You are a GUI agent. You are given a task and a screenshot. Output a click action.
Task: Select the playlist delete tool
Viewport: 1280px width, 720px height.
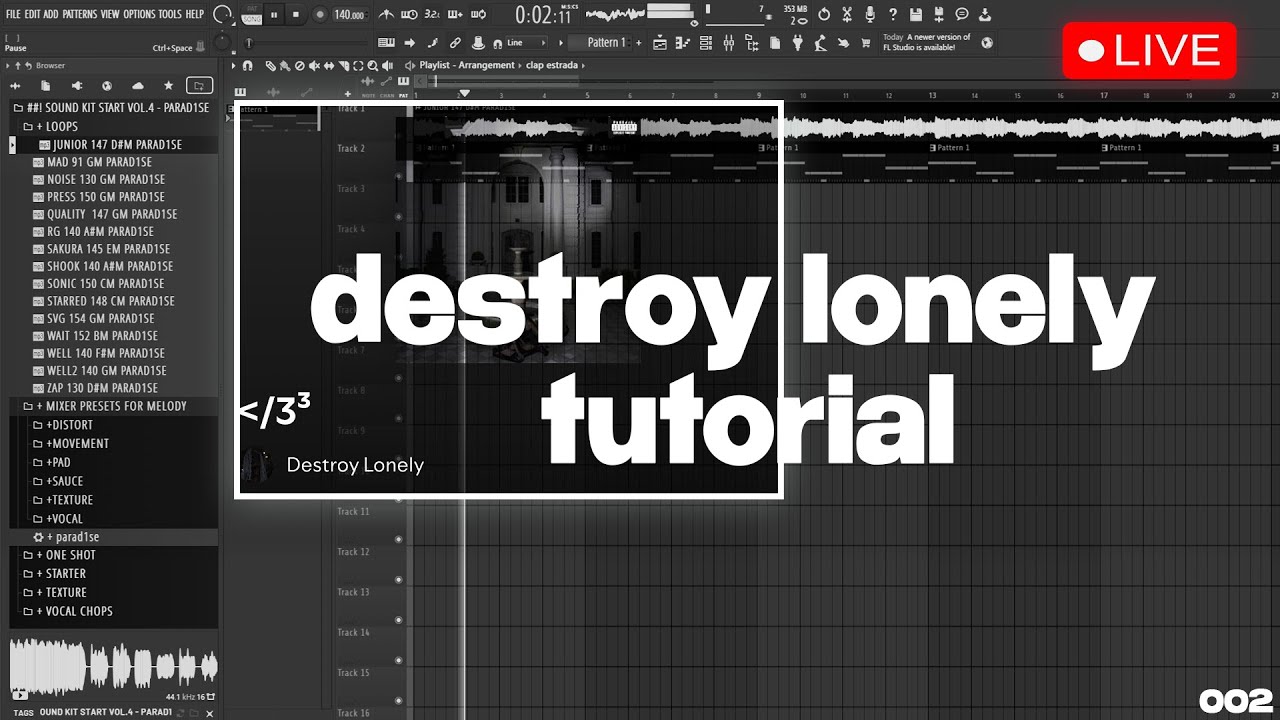coord(299,65)
